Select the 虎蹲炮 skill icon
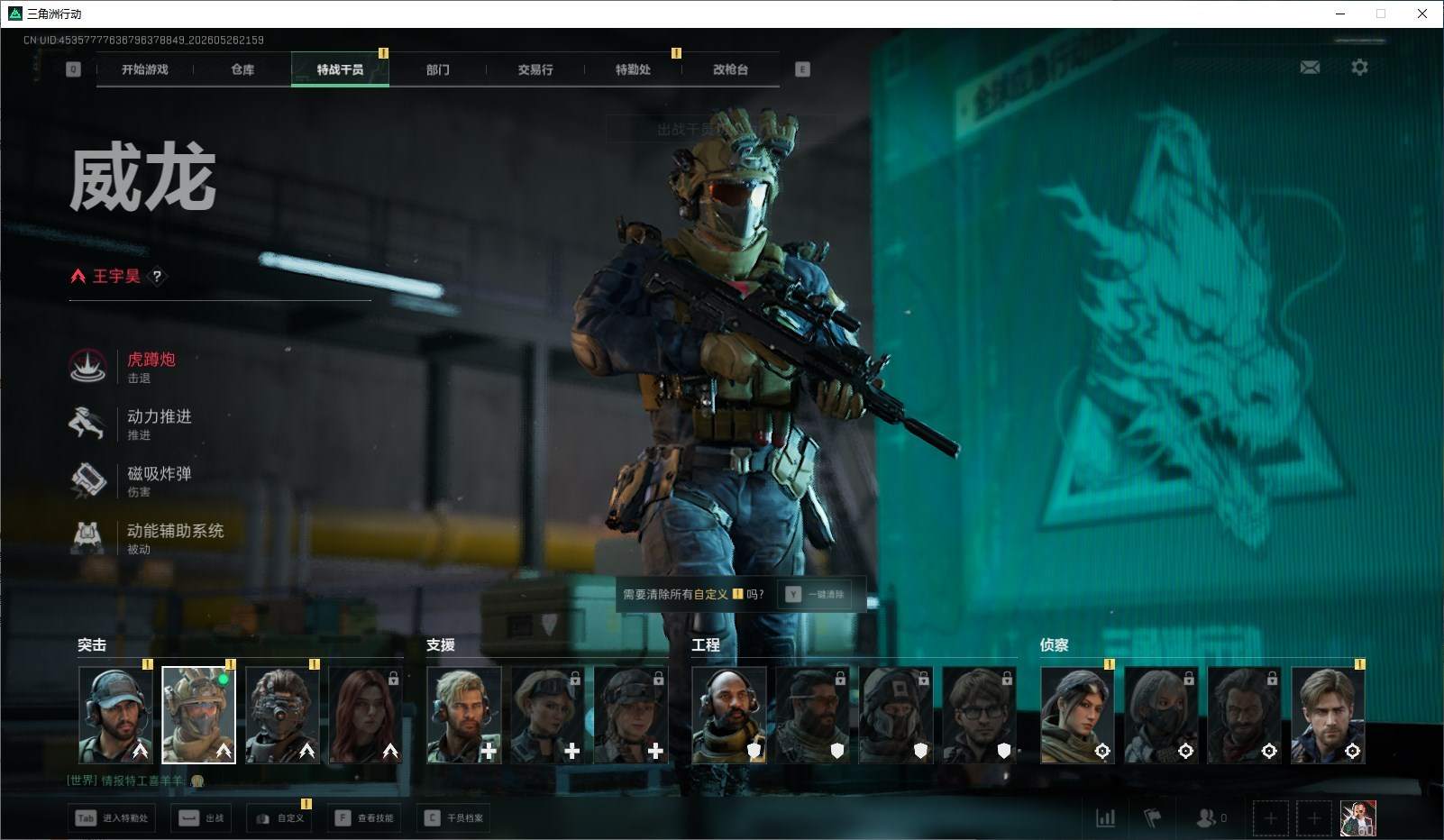The height and width of the screenshot is (840, 1444). (x=87, y=366)
